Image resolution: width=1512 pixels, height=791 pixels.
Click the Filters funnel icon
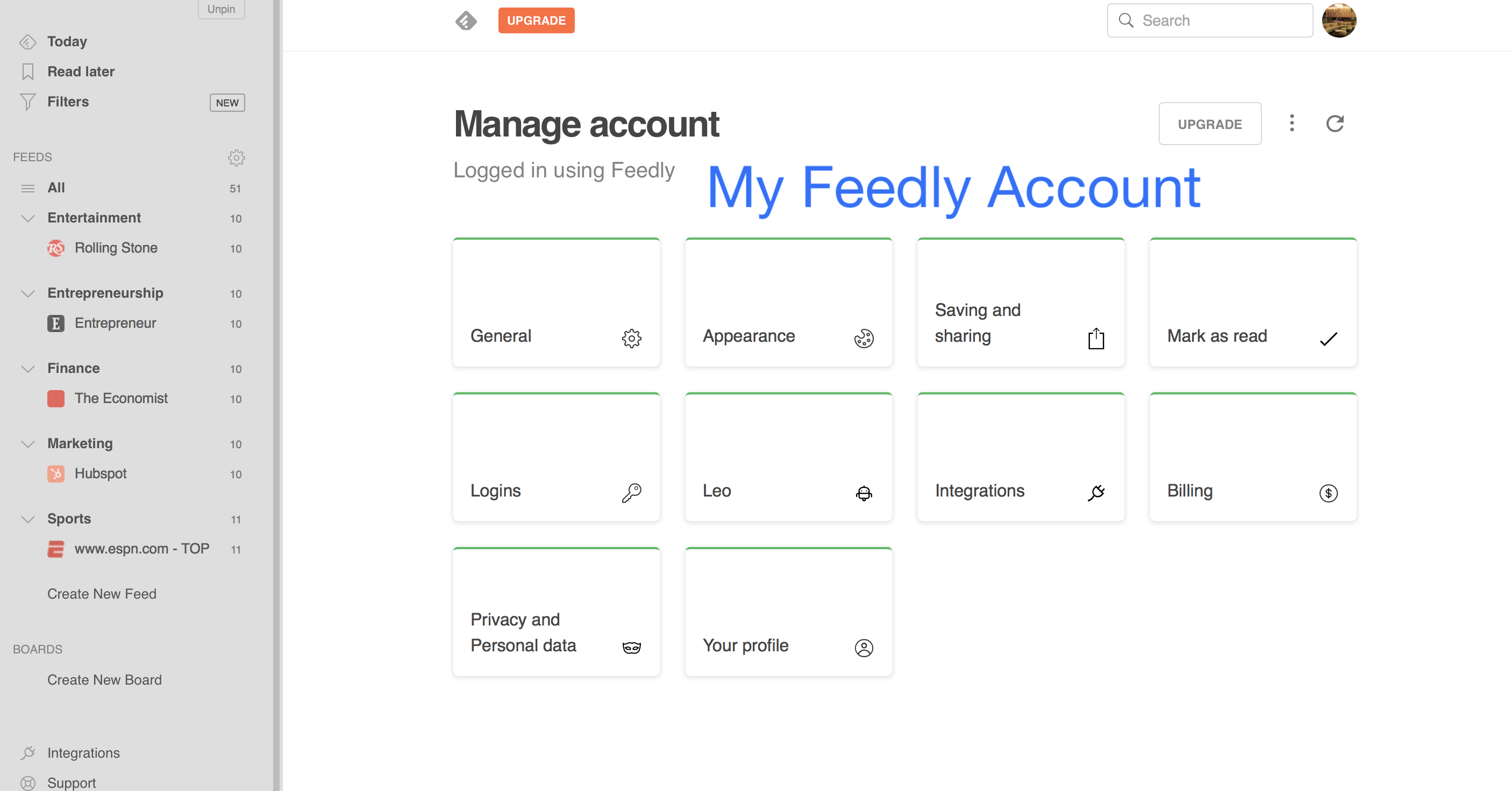[27, 102]
